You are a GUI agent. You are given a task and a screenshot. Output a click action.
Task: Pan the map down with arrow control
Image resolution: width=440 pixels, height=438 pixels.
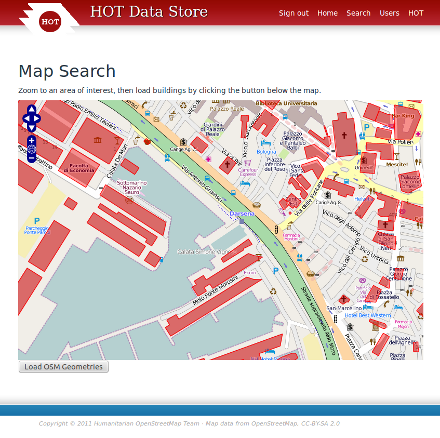pyautogui.click(x=31, y=127)
